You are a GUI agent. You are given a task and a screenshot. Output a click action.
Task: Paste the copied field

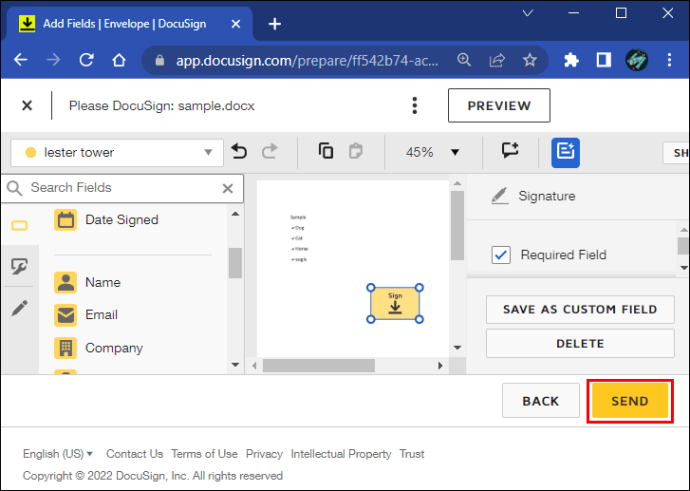pos(356,151)
